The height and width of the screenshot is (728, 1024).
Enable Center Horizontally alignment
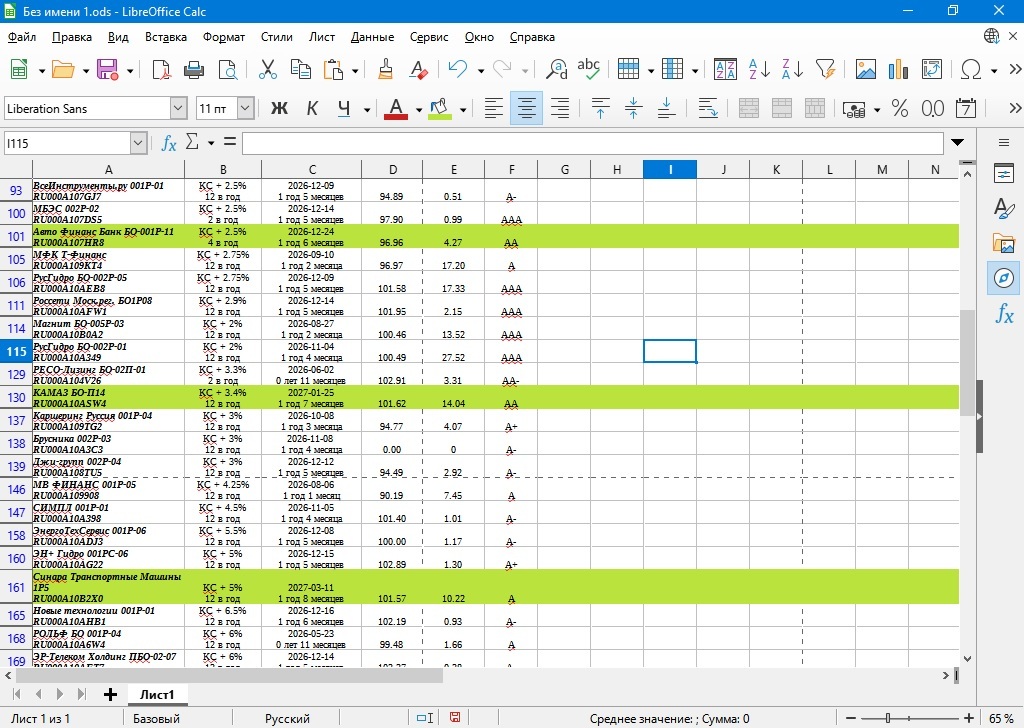click(x=526, y=108)
